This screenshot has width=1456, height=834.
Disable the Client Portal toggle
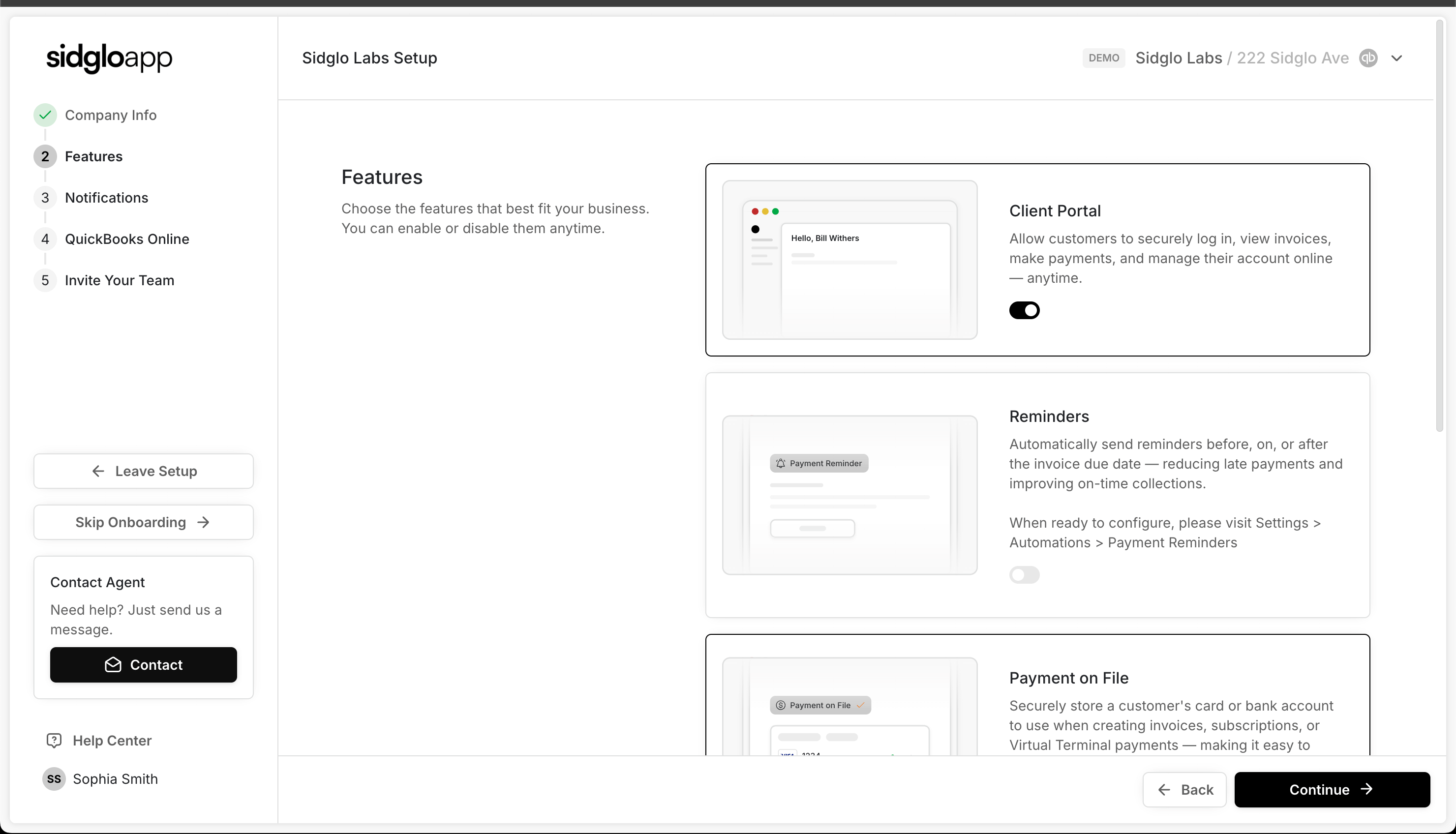point(1024,310)
